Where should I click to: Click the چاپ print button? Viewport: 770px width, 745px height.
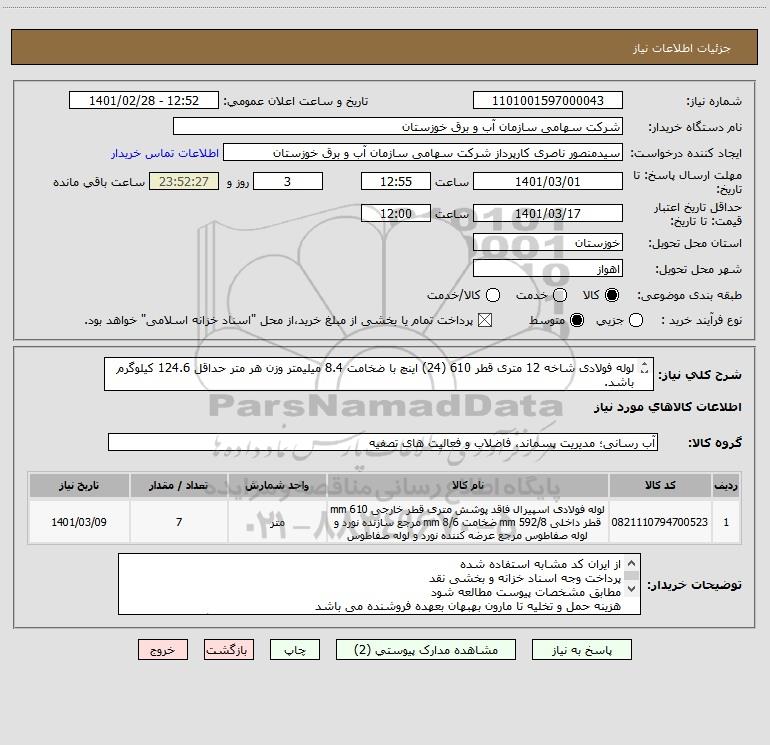pyautogui.click(x=295, y=650)
